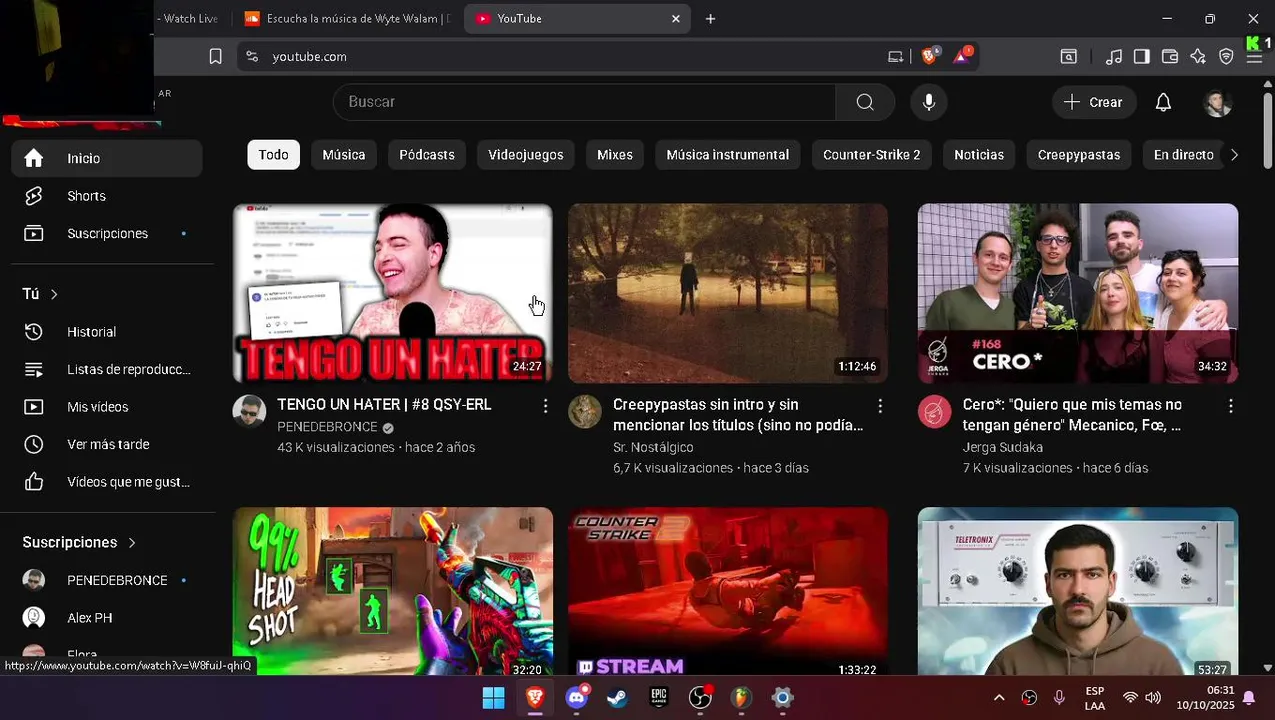Screen dimensions: 1275x720
Task: Click the Brave Rewards triangle icon
Action: click(x=962, y=56)
